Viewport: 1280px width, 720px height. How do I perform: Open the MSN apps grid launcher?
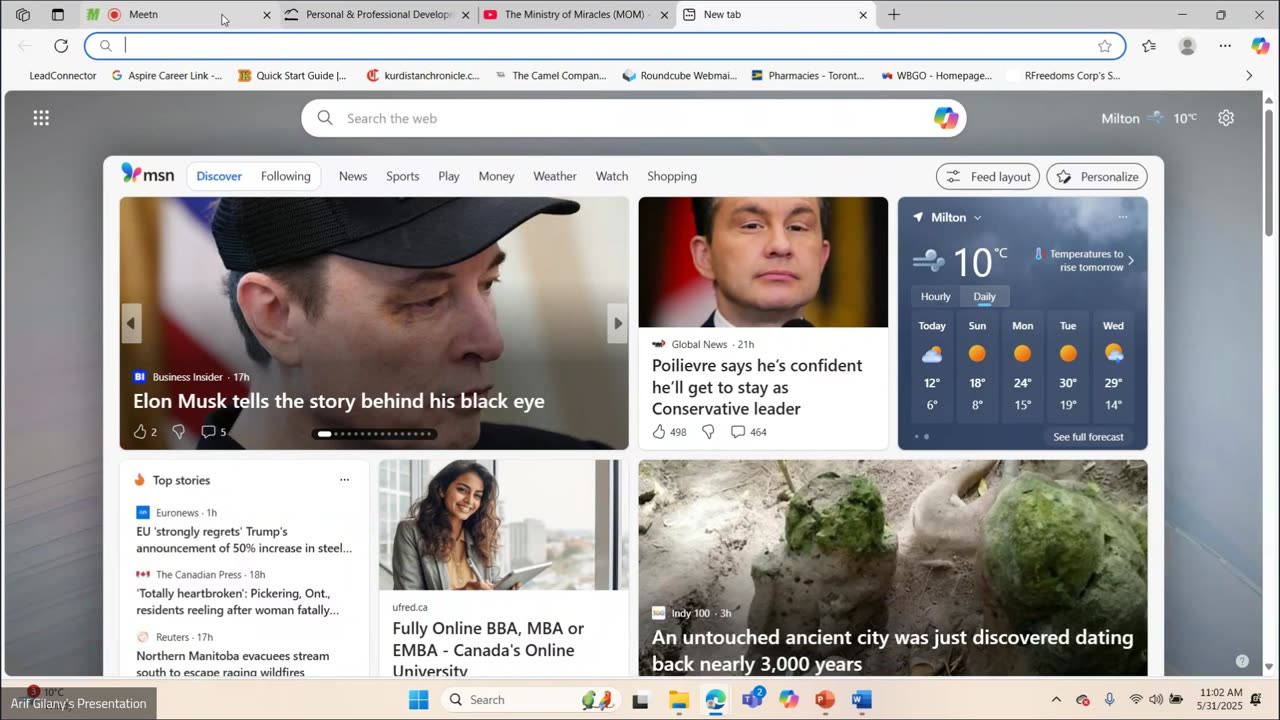pyautogui.click(x=41, y=118)
